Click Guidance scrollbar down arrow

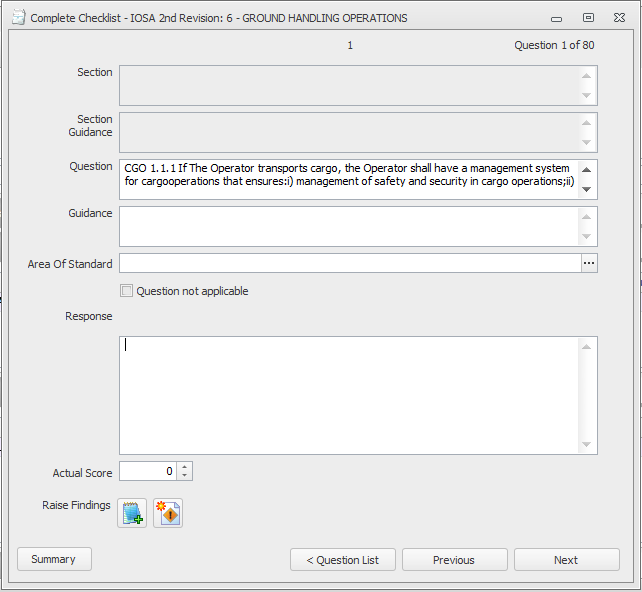pyautogui.click(x=586, y=236)
